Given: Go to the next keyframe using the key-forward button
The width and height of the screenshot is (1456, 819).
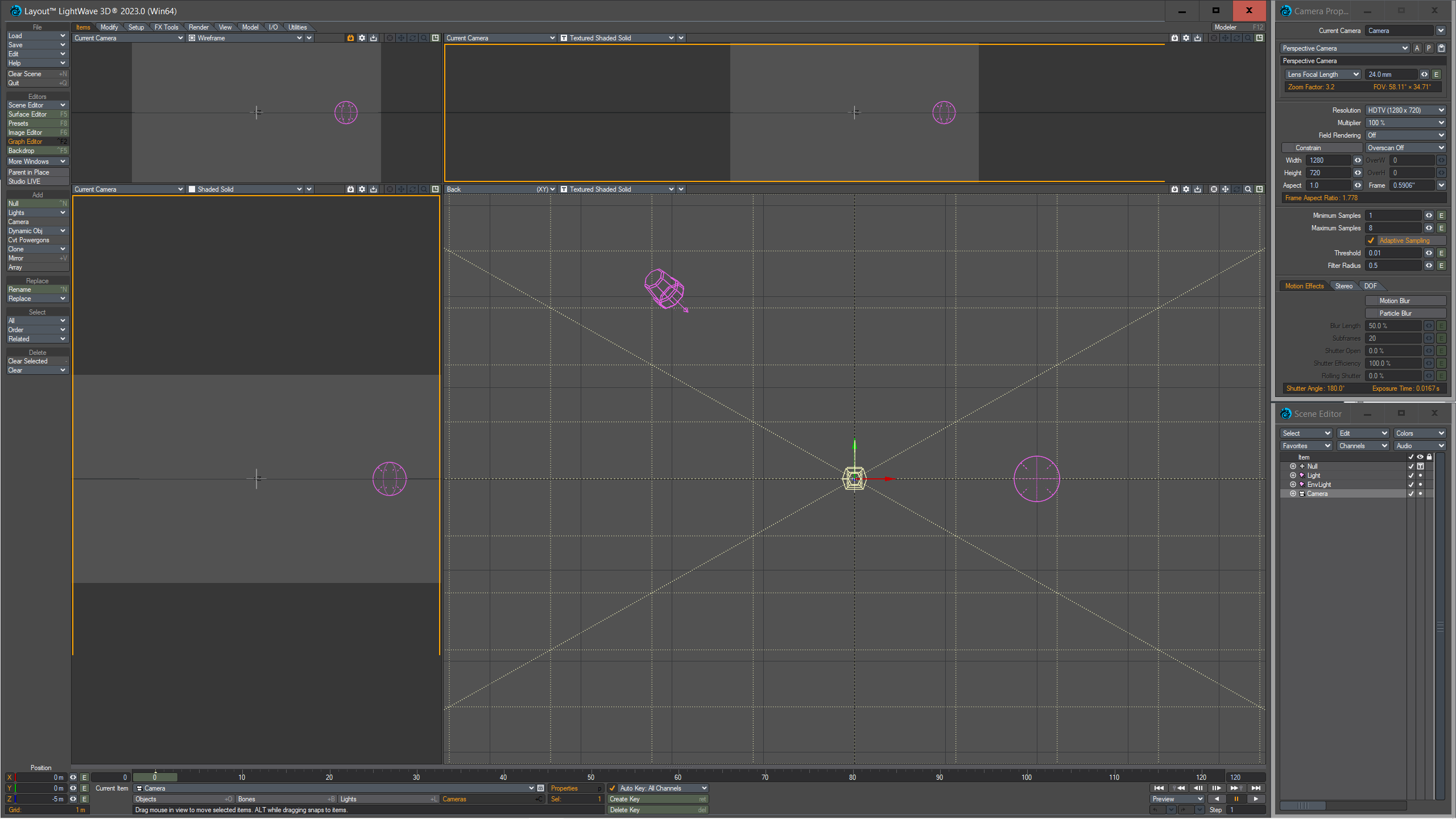Looking at the screenshot, I should 1235,788.
